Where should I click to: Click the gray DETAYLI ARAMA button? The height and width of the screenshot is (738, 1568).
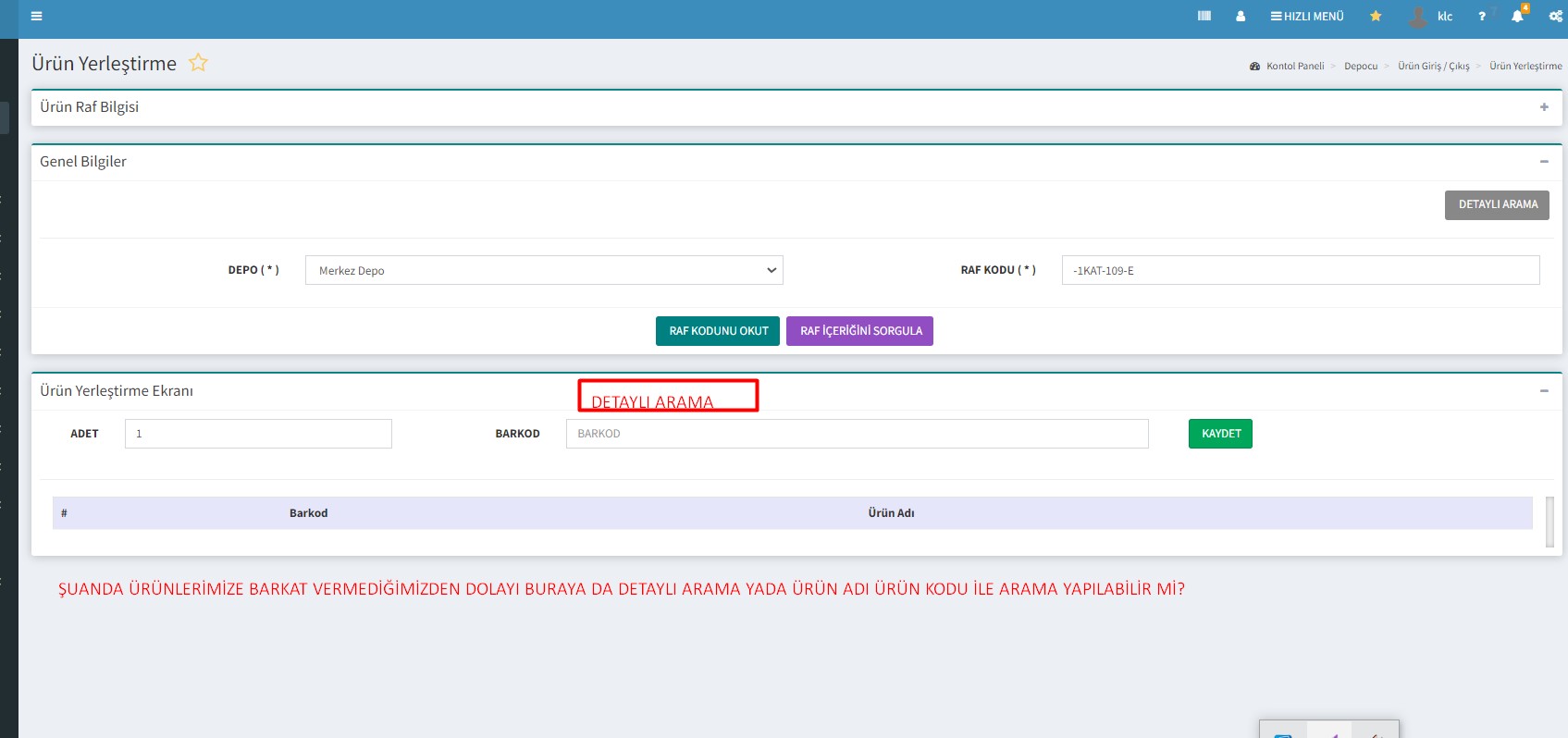click(1497, 204)
